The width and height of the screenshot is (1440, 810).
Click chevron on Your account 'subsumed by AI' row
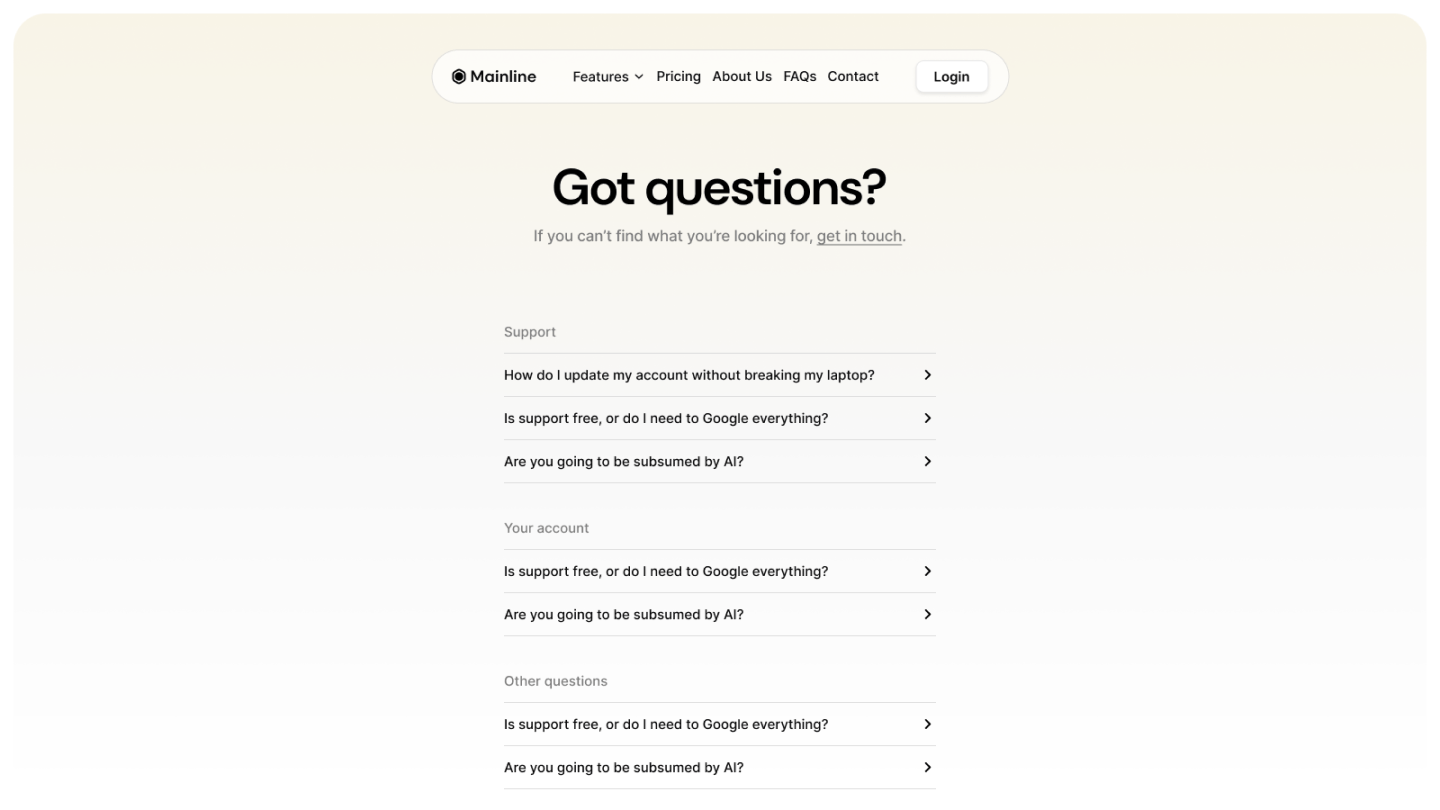pyautogui.click(x=928, y=614)
